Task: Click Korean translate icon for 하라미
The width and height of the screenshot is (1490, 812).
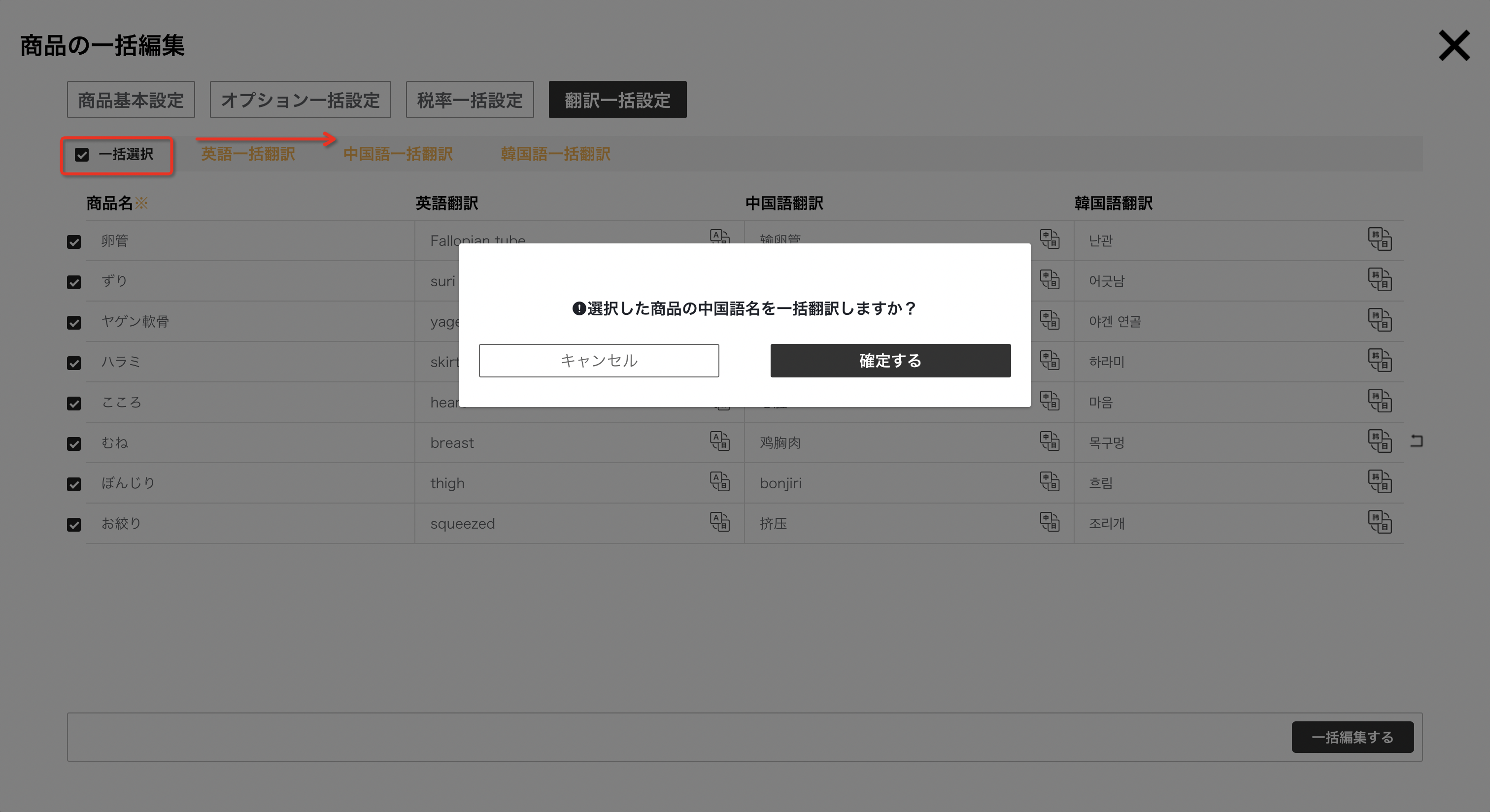Action: 1380,360
